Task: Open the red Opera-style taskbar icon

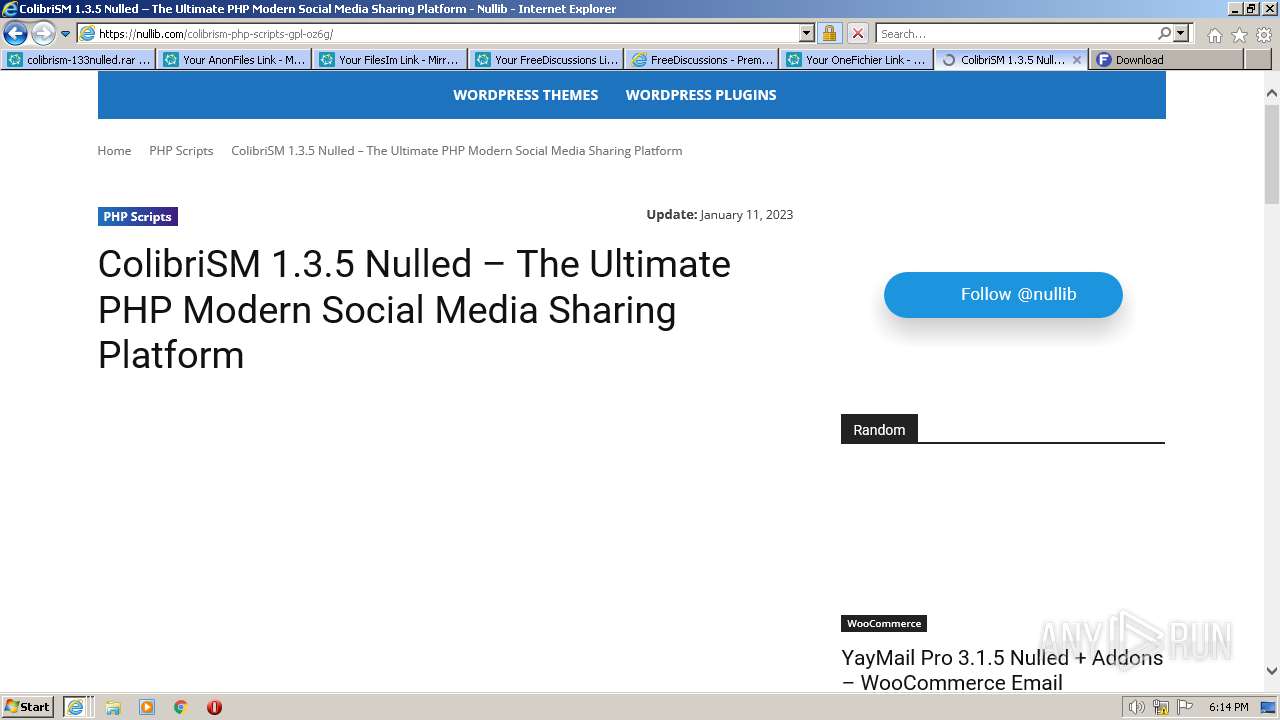Action: [214, 707]
